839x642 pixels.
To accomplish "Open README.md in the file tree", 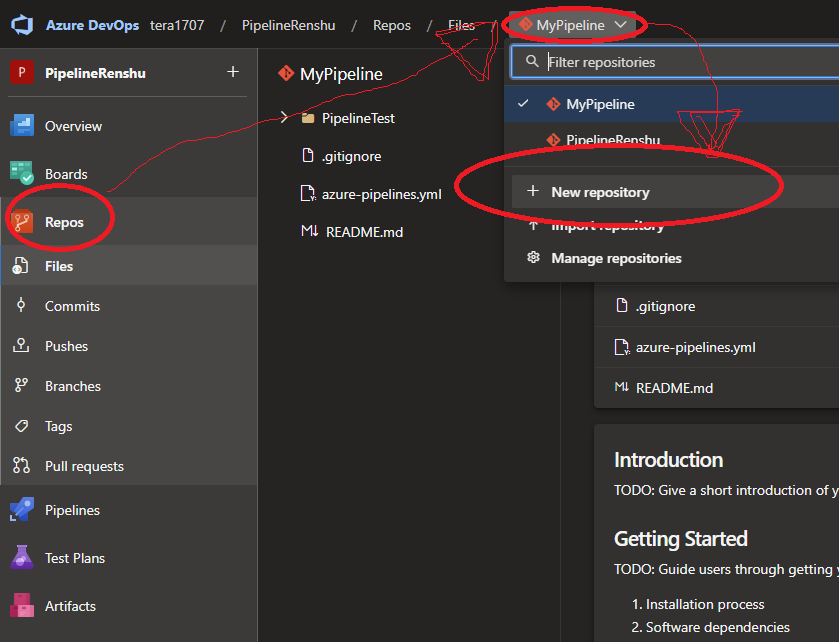I will coord(364,232).
